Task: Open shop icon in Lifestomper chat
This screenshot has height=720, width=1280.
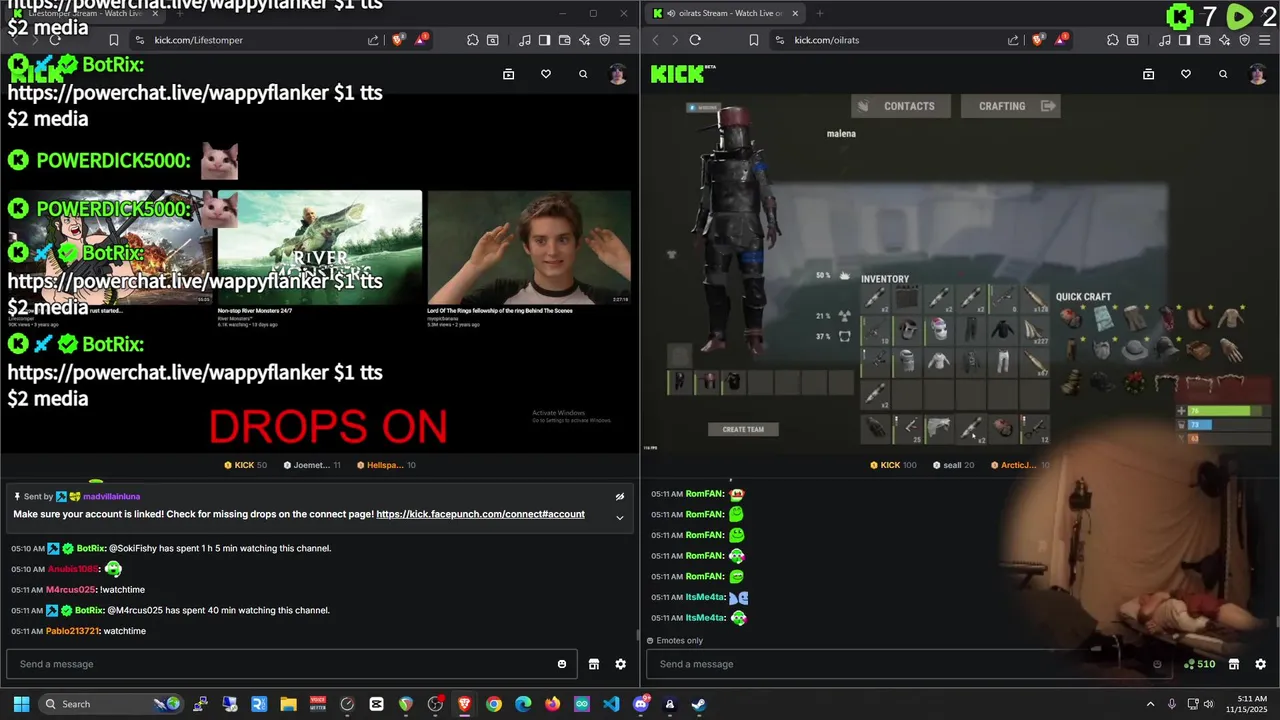Action: [594, 664]
